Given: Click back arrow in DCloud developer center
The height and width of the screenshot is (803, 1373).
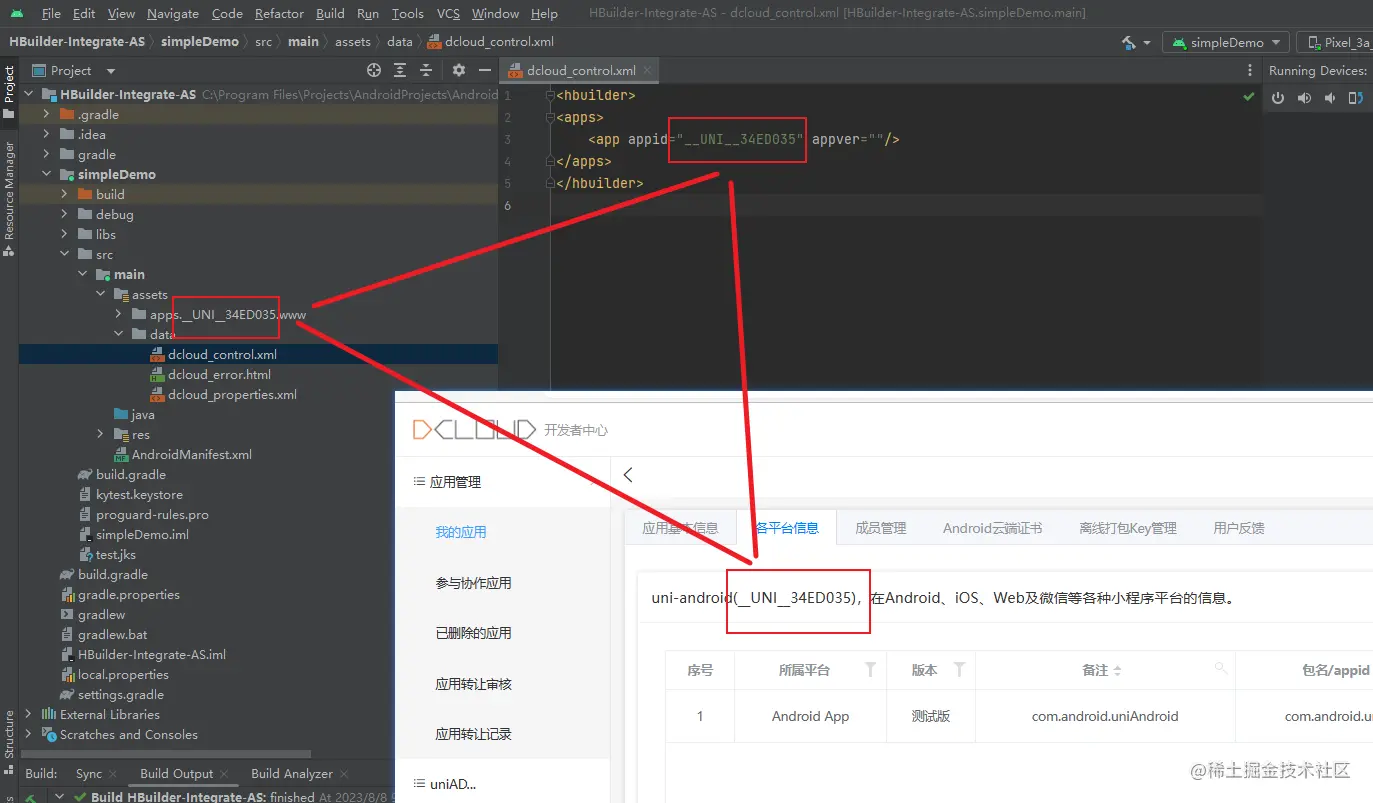Looking at the screenshot, I should pyautogui.click(x=628, y=476).
